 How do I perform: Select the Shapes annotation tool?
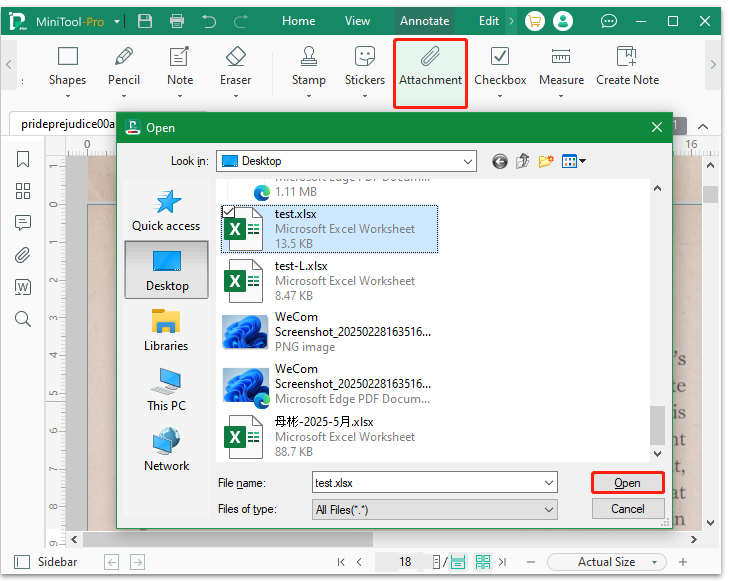tap(68, 67)
